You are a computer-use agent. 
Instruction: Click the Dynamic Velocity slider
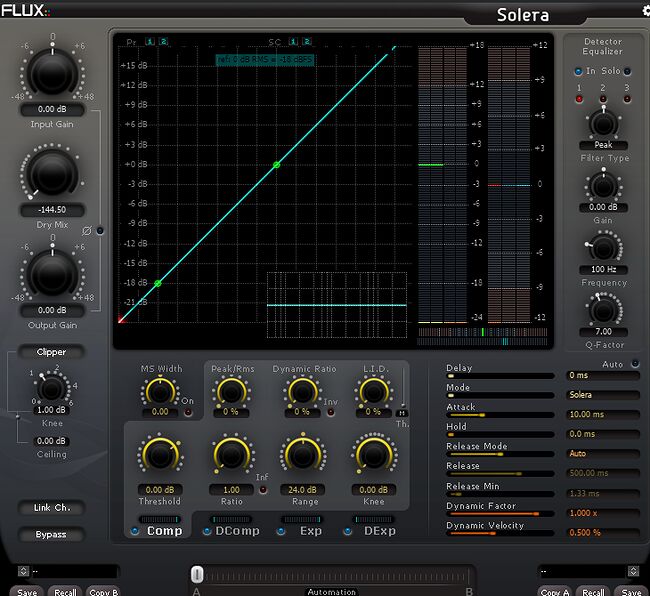pyautogui.click(x=500, y=533)
